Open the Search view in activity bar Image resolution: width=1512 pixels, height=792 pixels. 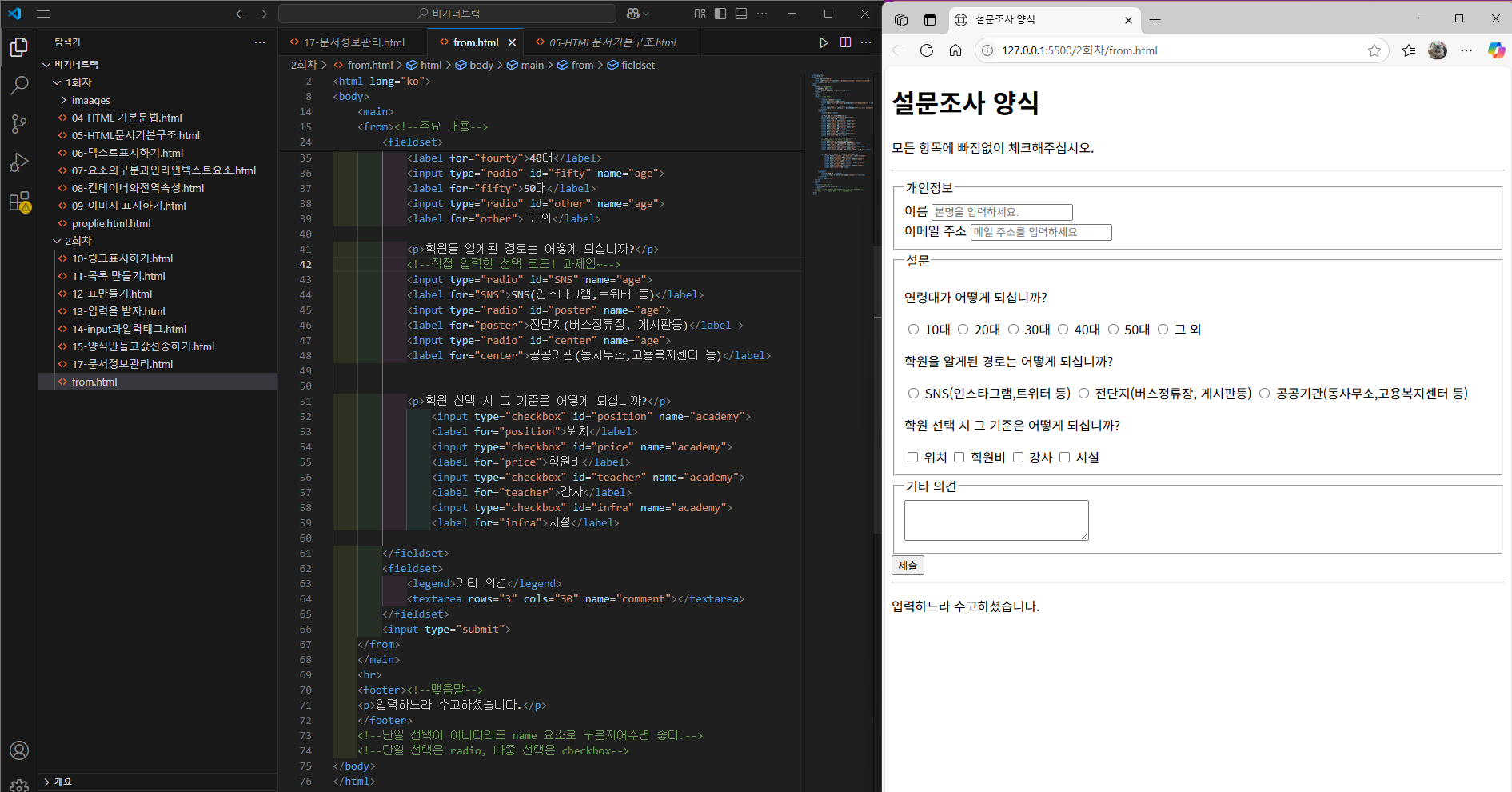[19, 85]
